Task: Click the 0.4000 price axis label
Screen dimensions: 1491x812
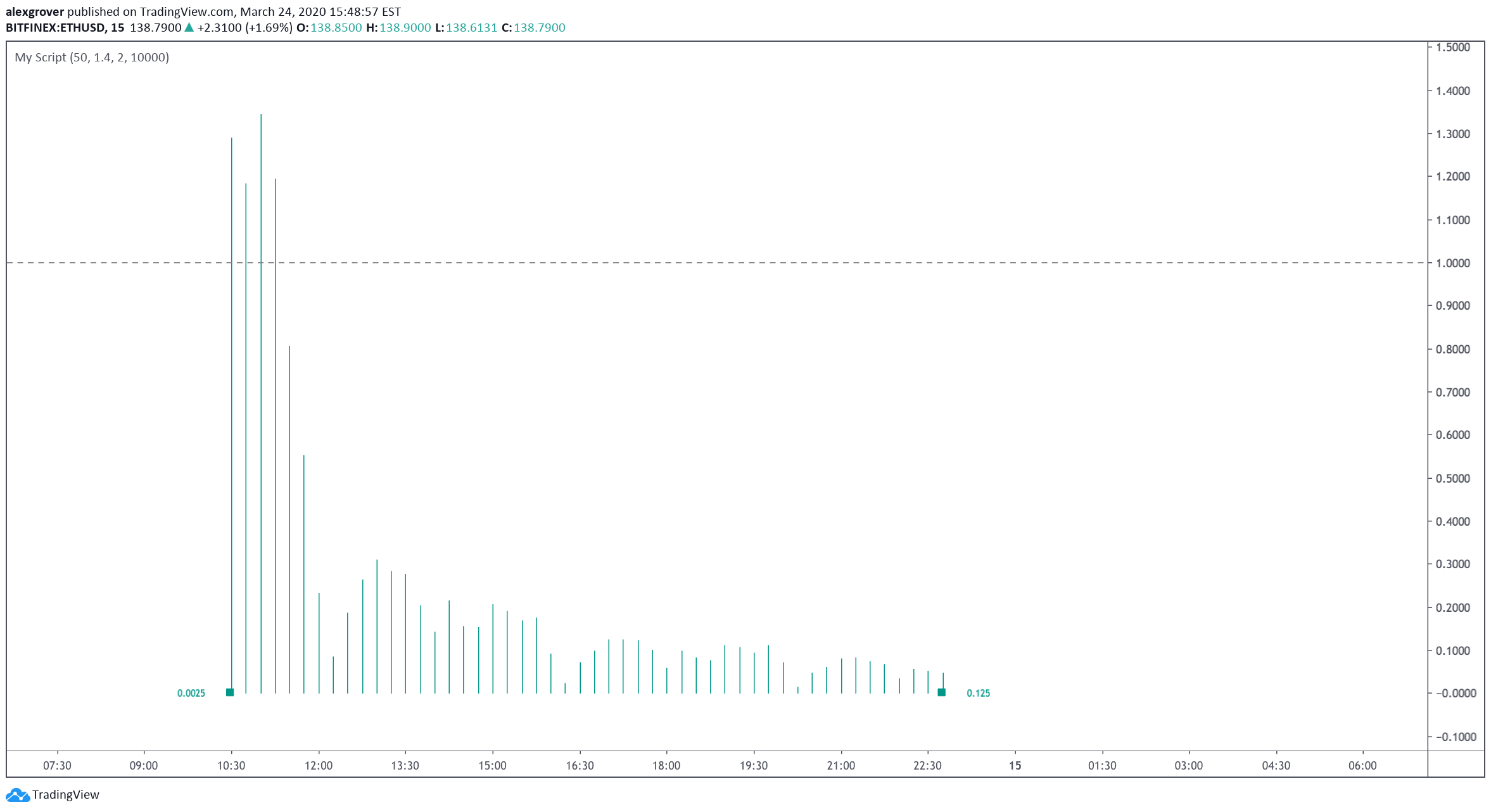Action: [1453, 521]
